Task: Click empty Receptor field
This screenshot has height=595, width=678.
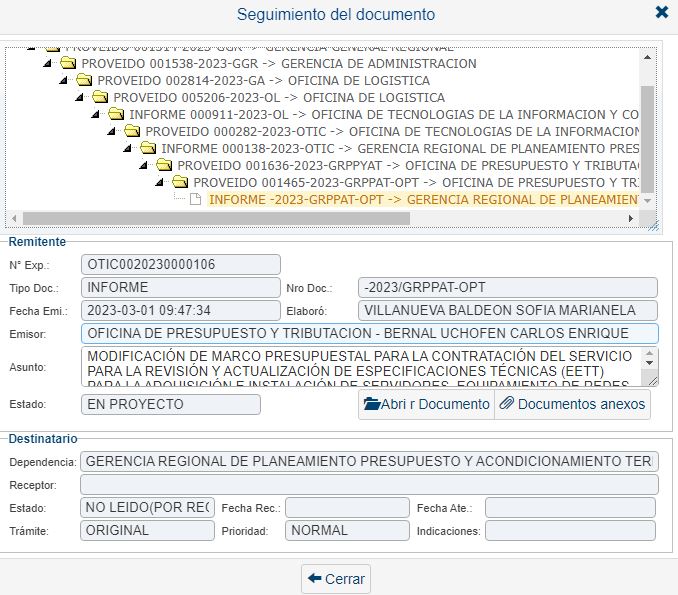Action: point(369,484)
